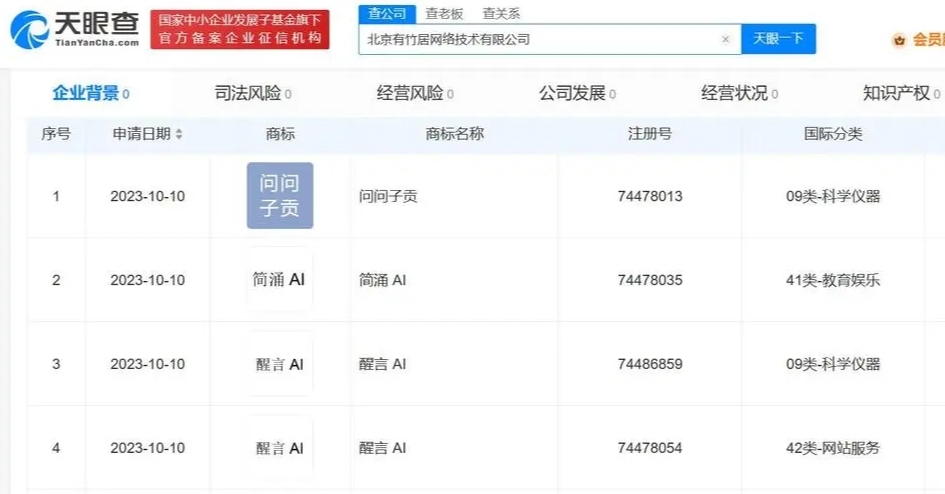The width and height of the screenshot is (945, 494).
Task: Click 09类-科学仪器 in row 1
Action: tap(833, 196)
